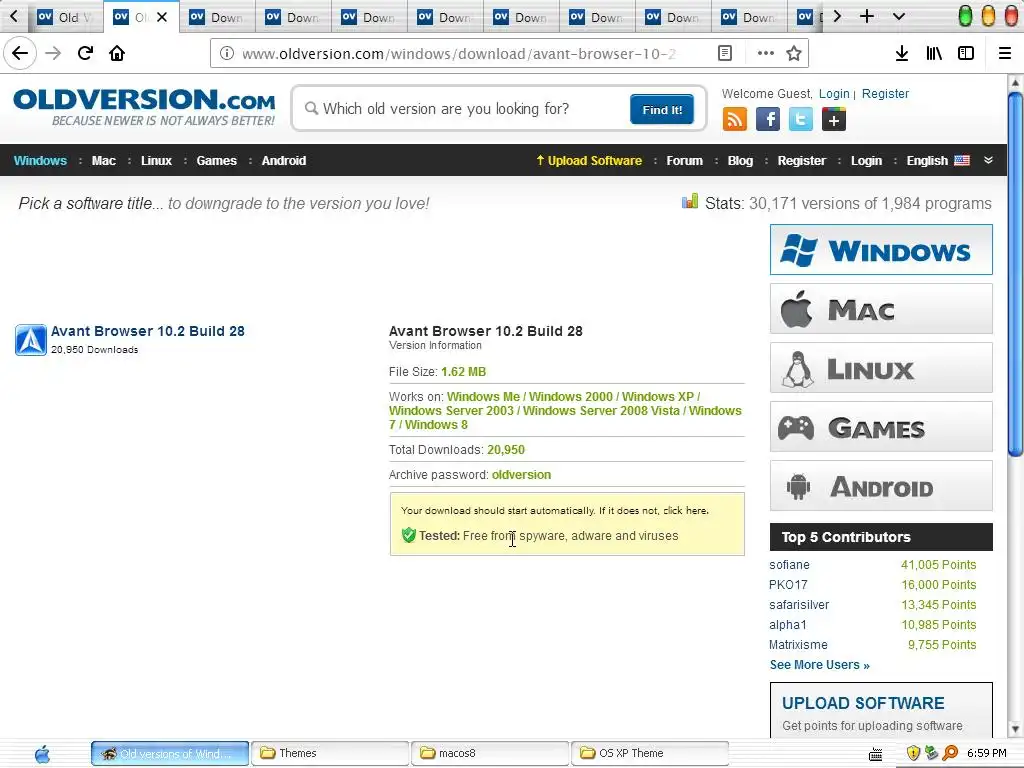This screenshot has height=768, width=1024.
Task: Switch to Themes taskbar window
Action: tap(330, 754)
